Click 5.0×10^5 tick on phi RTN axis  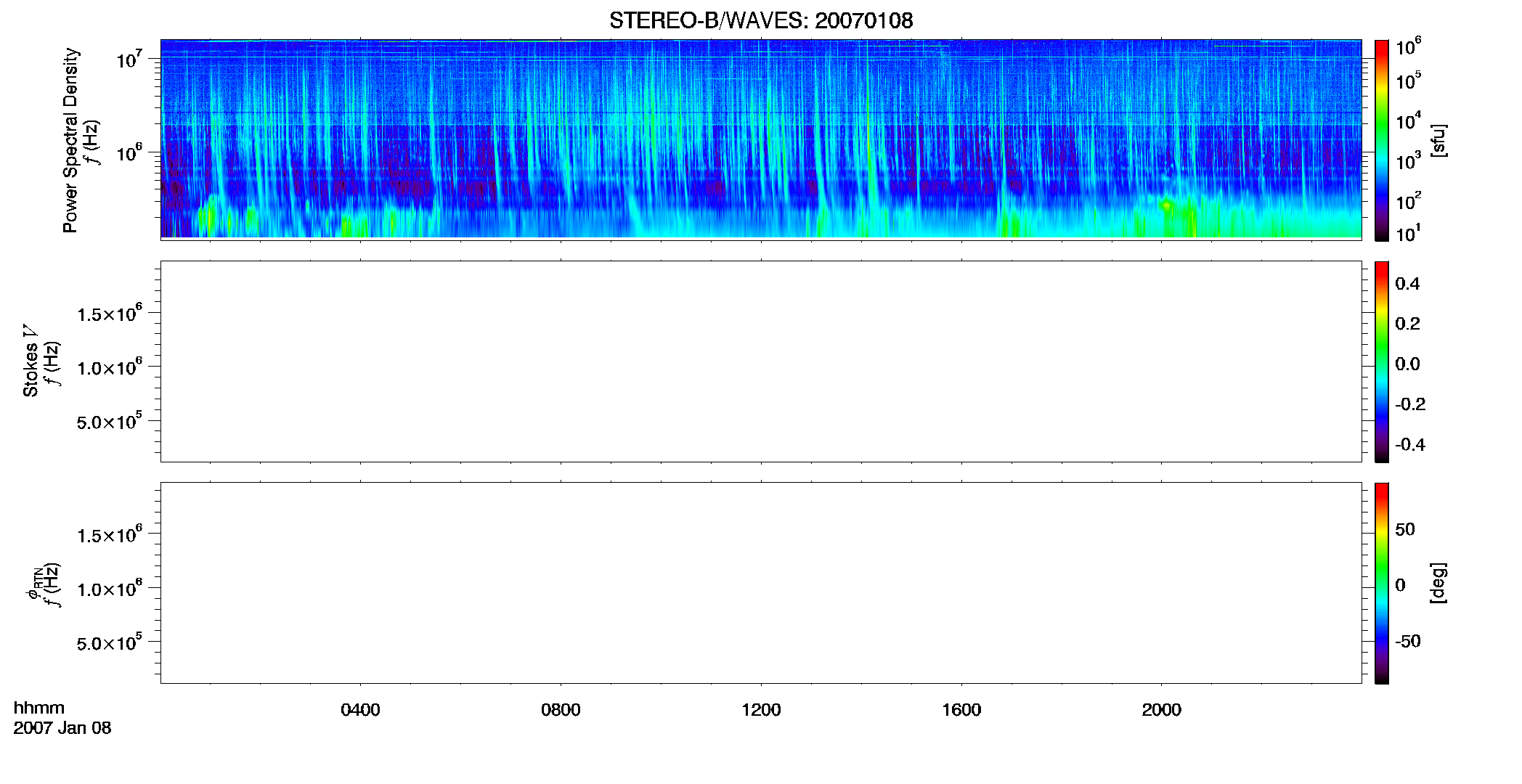click(110, 642)
